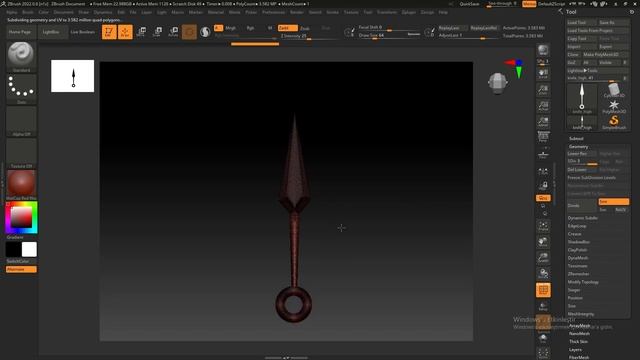Screen dimensions: 640x360
Task: Toggle the Floor grid button
Action: point(543,154)
